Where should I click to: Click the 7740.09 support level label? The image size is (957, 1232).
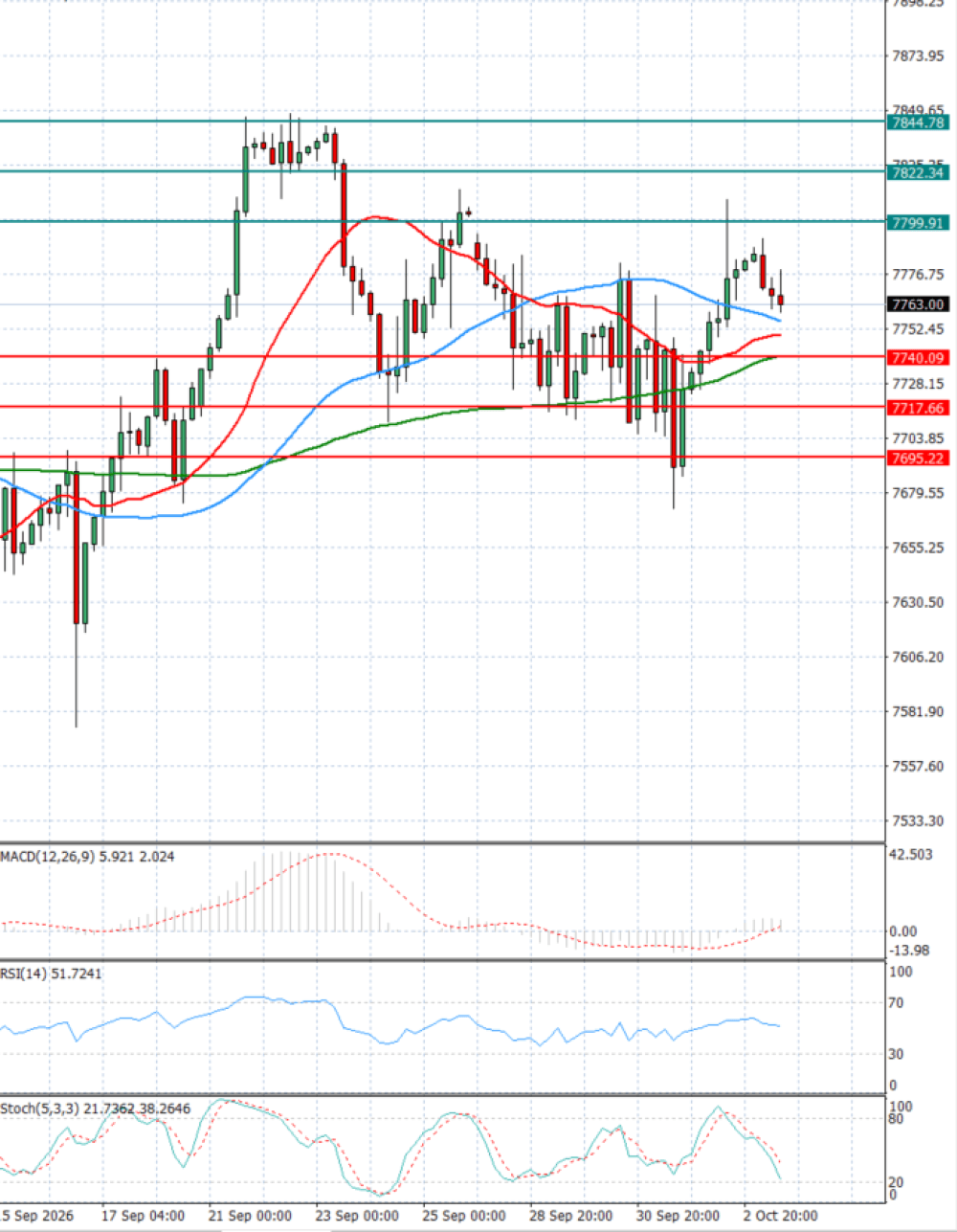[x=917, y=357]
